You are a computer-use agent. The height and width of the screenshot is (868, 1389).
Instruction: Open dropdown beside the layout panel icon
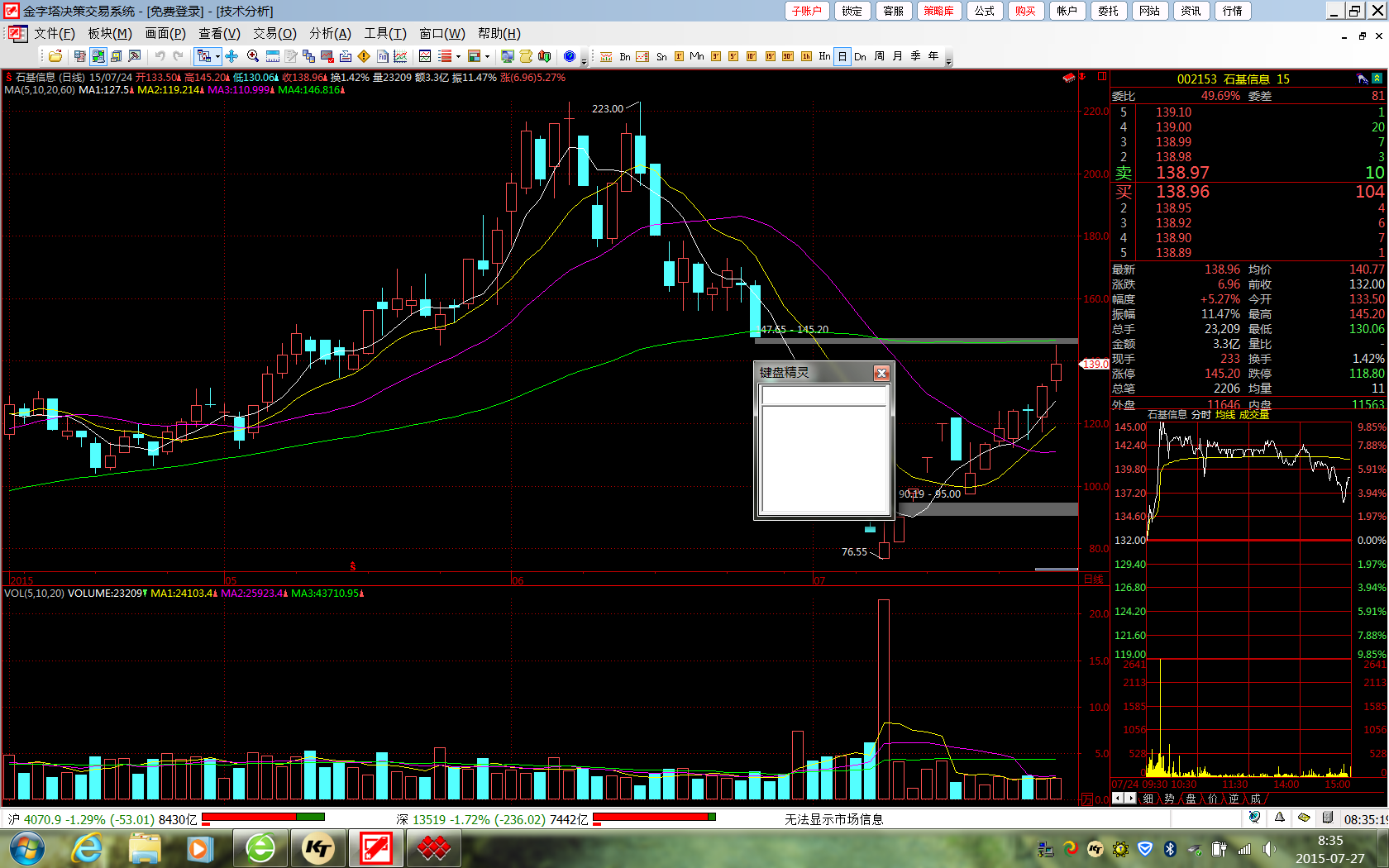[x=487, y=56]
